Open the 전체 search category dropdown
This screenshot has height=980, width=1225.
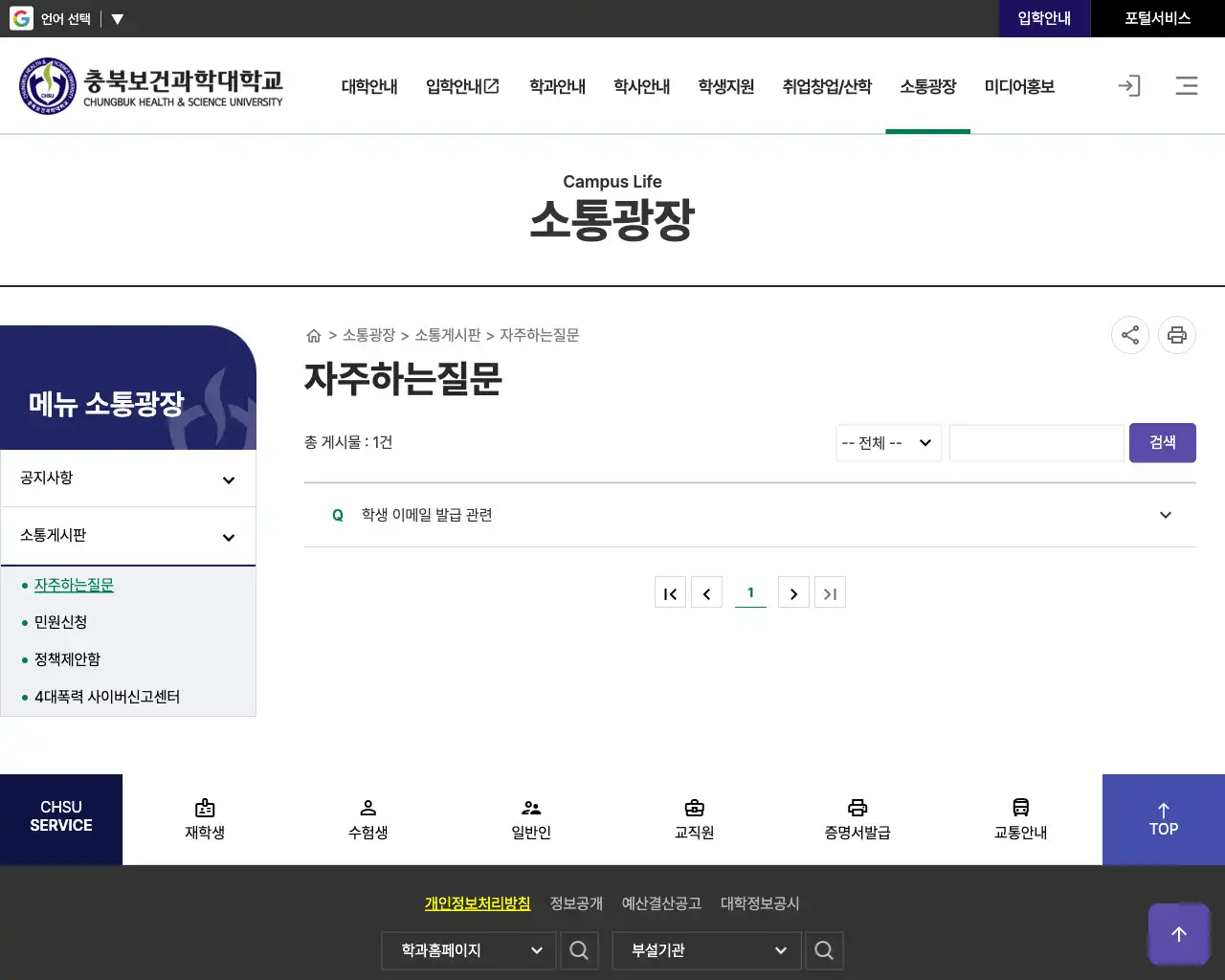click(x=888, y=443)
